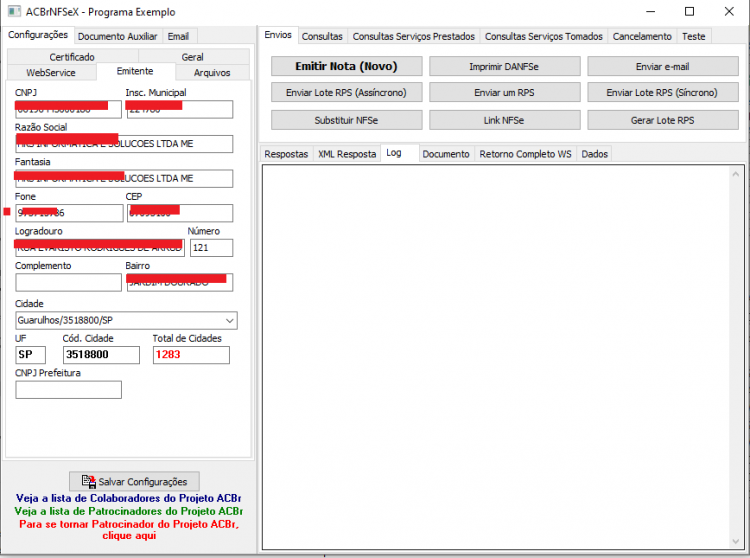Click Imprimir DANFSe button
750x558 pixels.
point(504,66)
